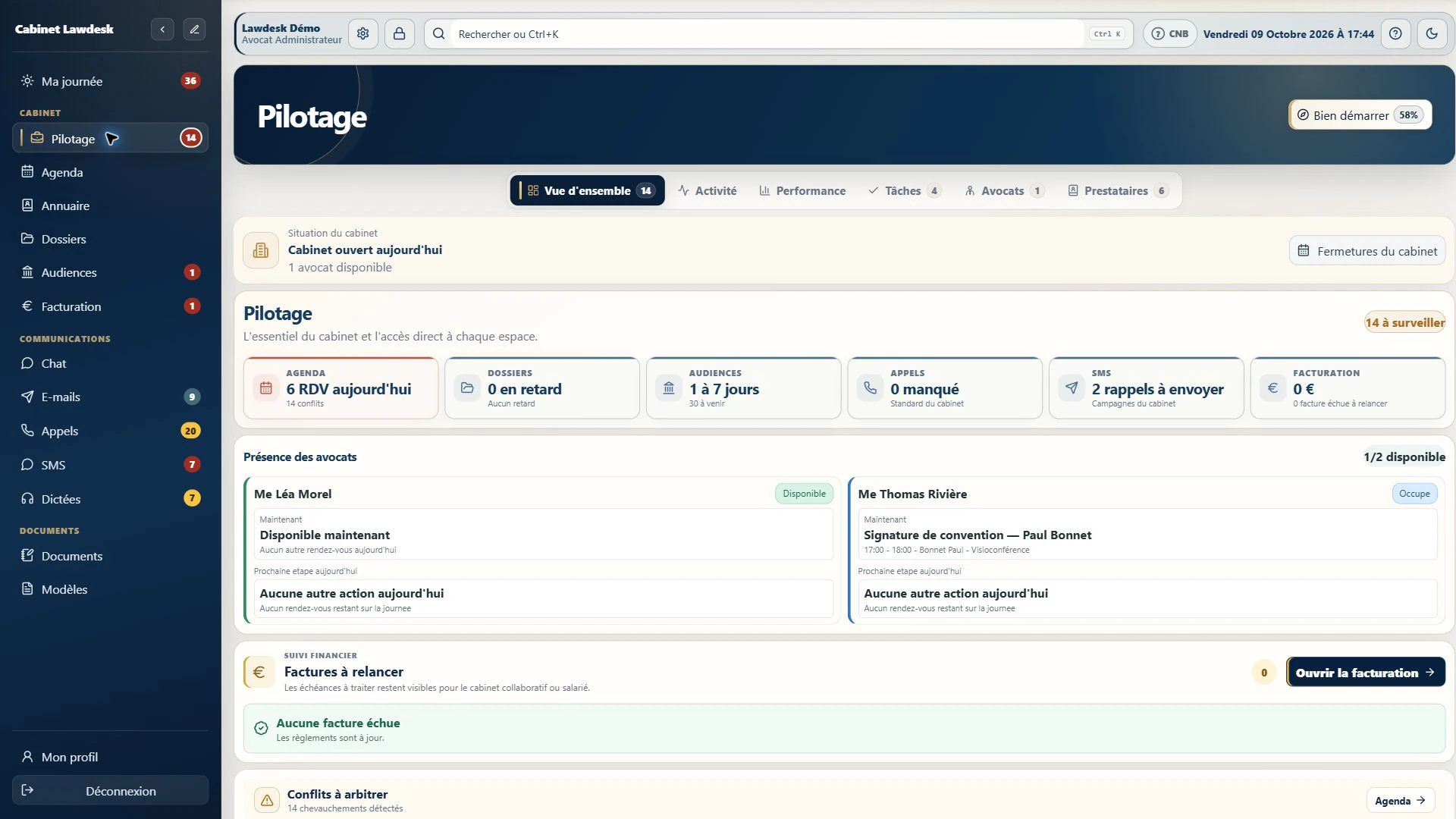Switch to the Performance tab
The height and width of the screenshot is (819, 1456).
(802, 191)
